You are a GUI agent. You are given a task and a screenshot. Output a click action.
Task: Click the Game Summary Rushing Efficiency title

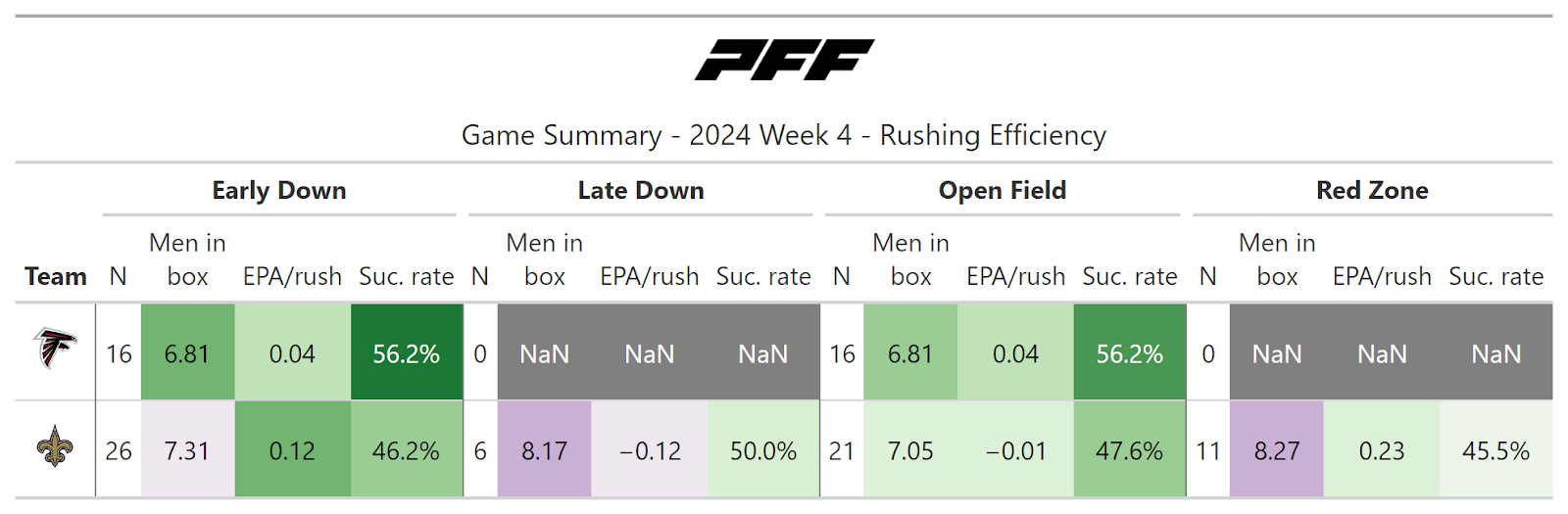click(x=784, y=135)
